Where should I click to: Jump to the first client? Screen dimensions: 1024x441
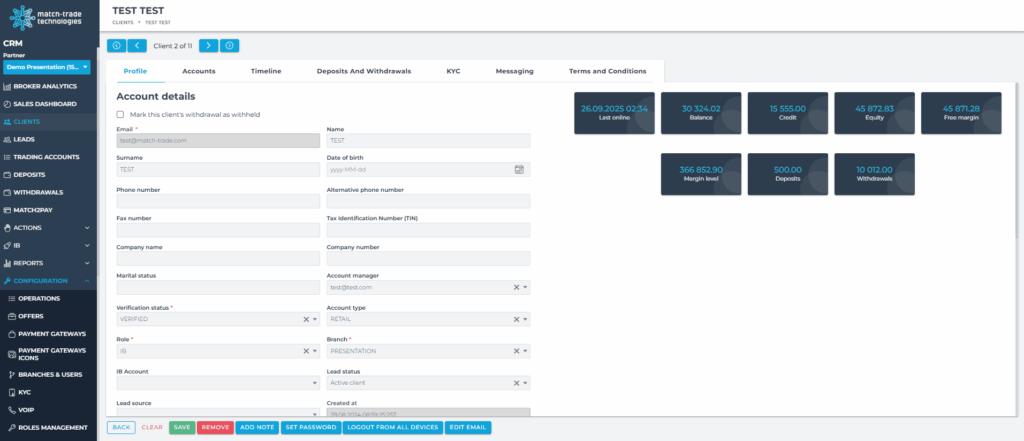[116, 45]
